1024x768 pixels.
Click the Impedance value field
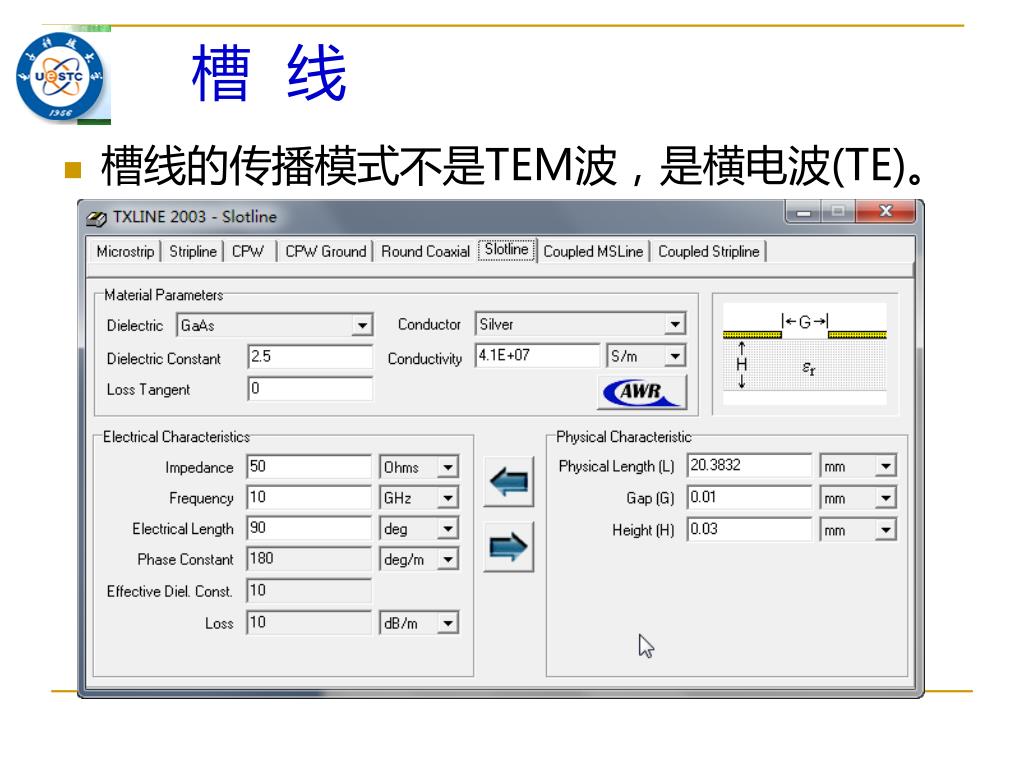(x=309, y=467)
